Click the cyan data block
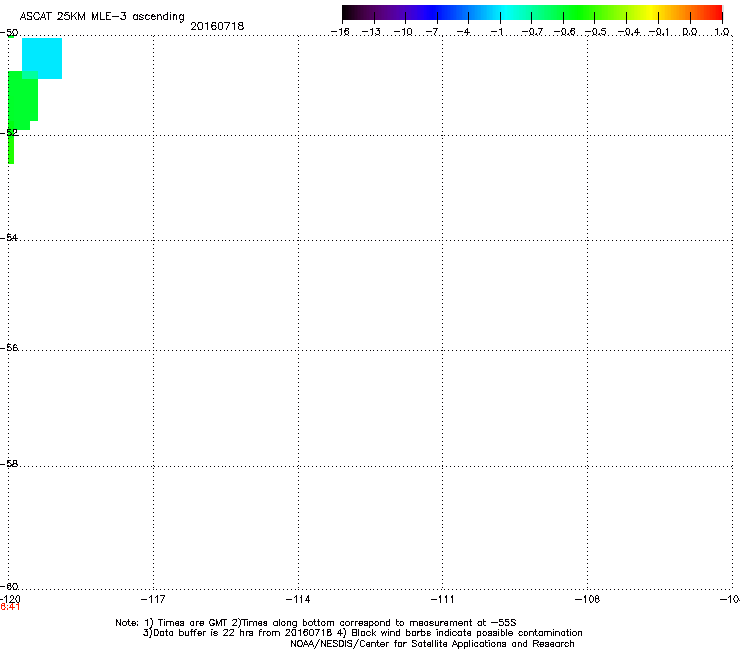The width and height of the screenshot is (740, 650). click(42, 58)
